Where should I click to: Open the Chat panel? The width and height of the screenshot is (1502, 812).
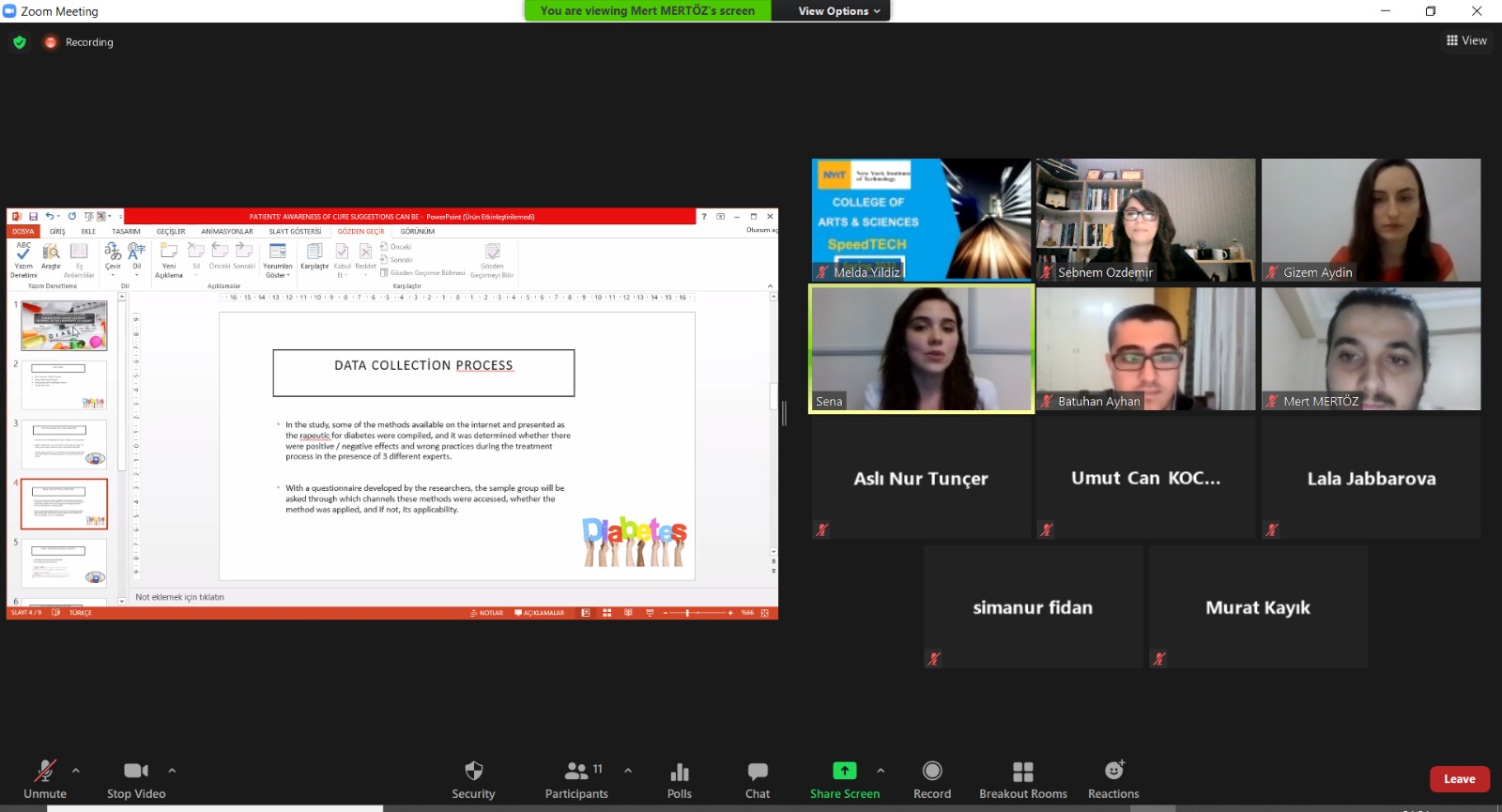(x=757, y=779)
